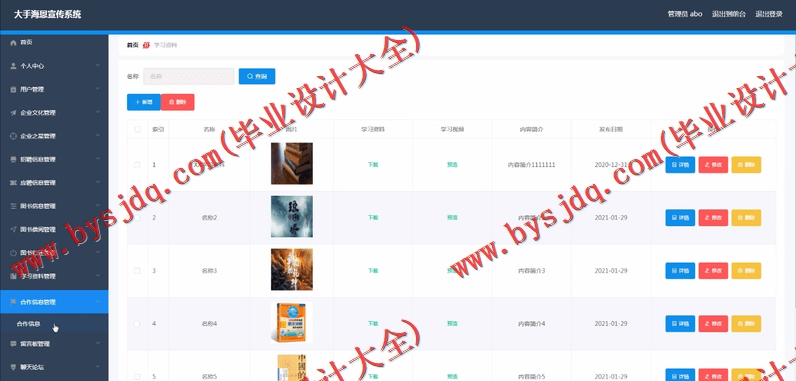Click 详情 icon in row 1
Screen dimensions: 796x381
click(674, 165)
